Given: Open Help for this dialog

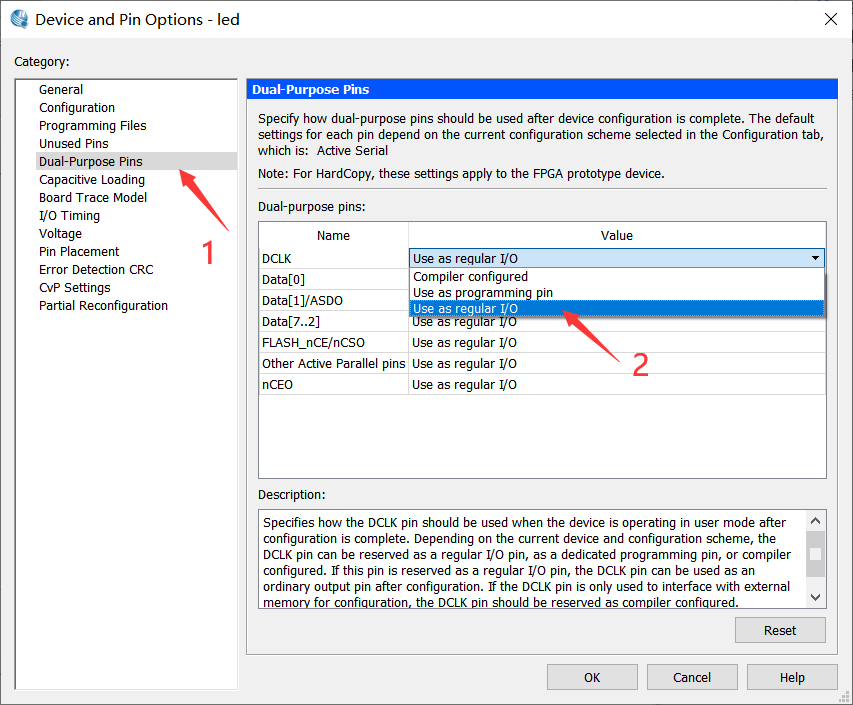Looking at the screenshot, I should 792,677.
